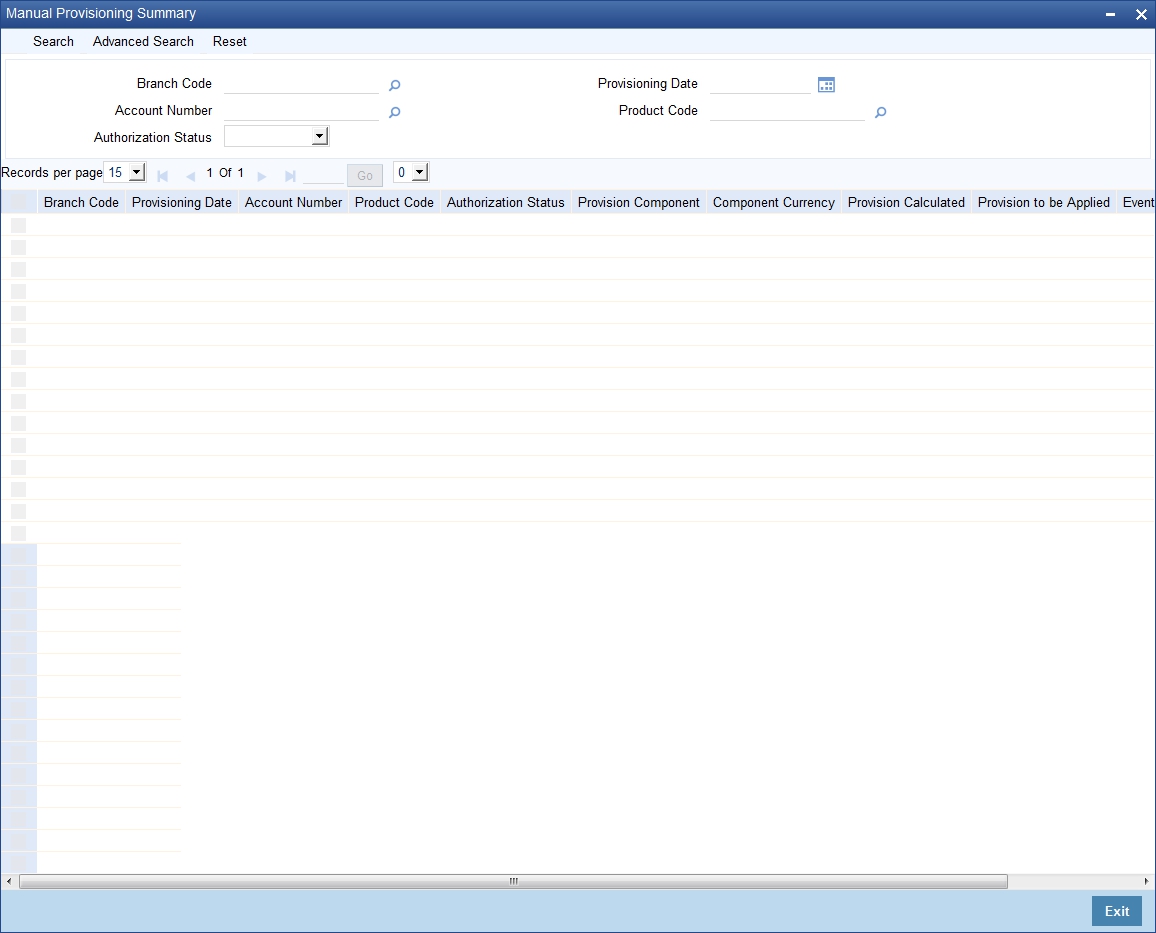Click the Branch Code column header

[81, 202]
